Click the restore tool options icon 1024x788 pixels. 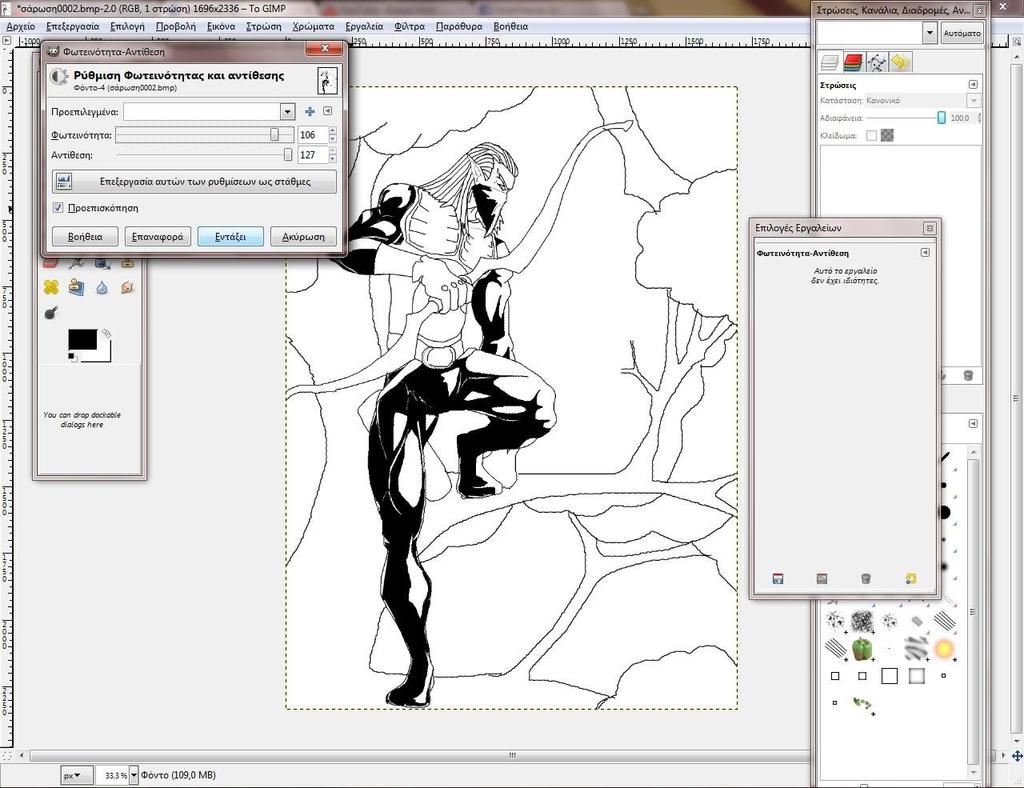[822, 578]
